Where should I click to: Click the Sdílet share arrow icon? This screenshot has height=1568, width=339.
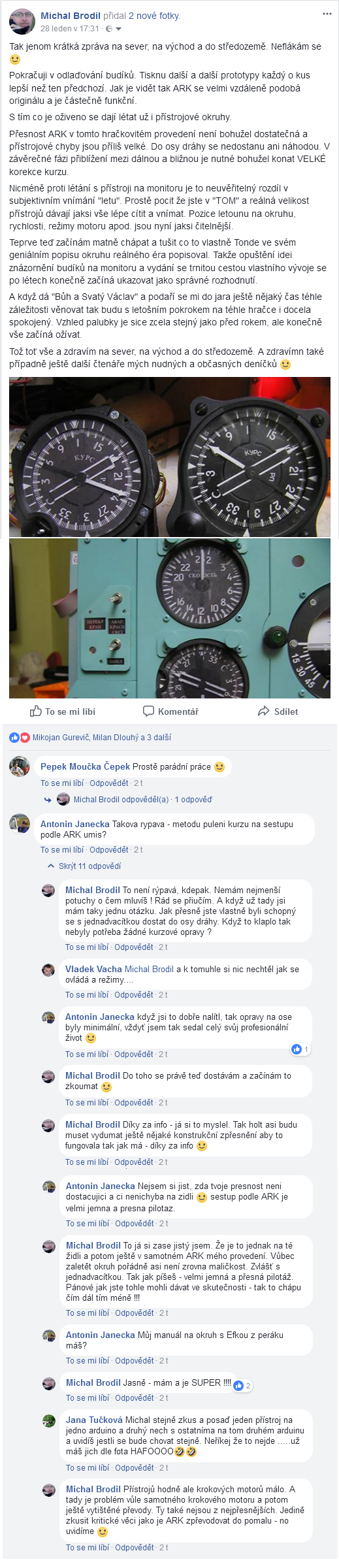[x=264, y=711]
